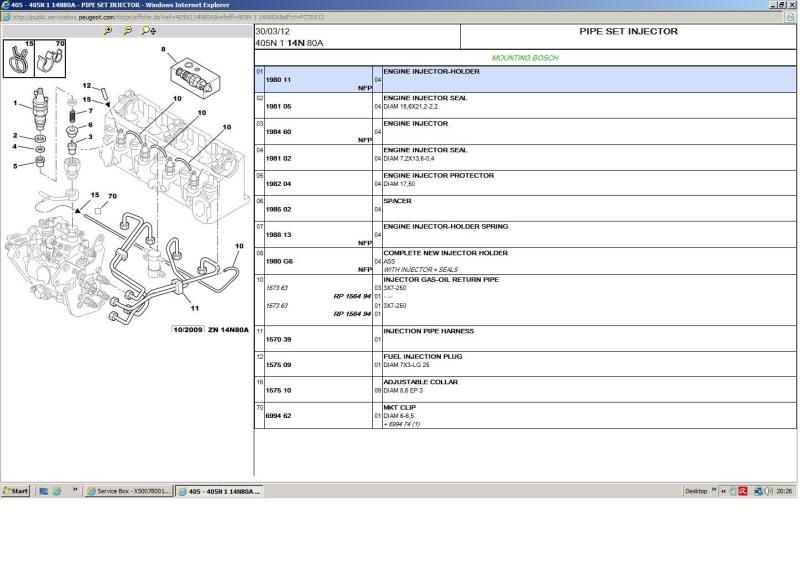Open thumbnail of part 70 clip
This screenshot has width=800, height=568.
coord(50,59)
